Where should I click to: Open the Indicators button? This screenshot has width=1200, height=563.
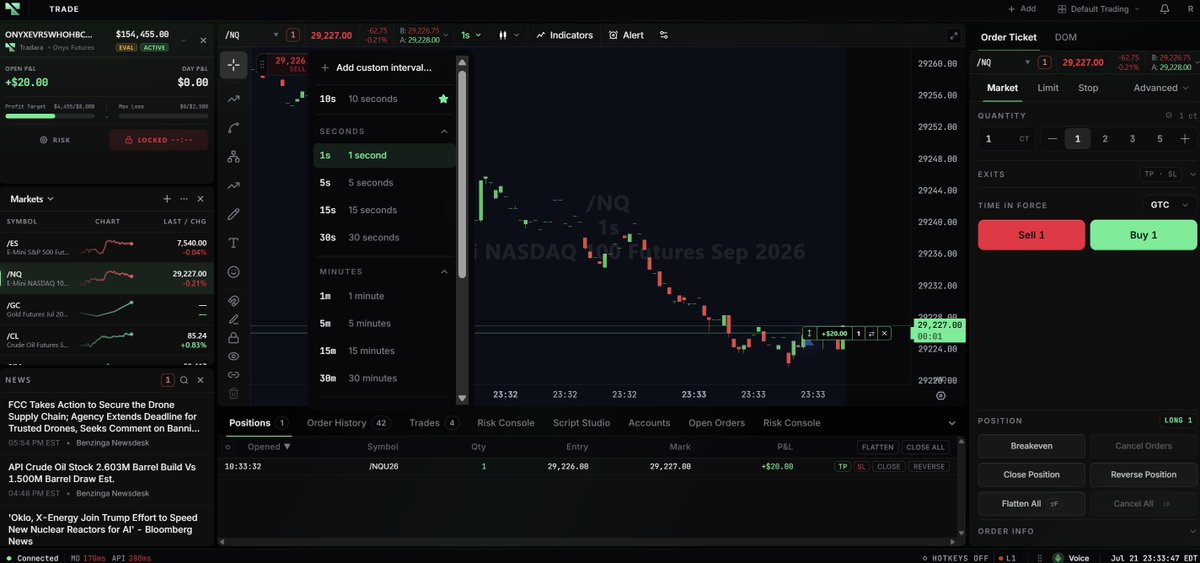(x=565, y=35)
